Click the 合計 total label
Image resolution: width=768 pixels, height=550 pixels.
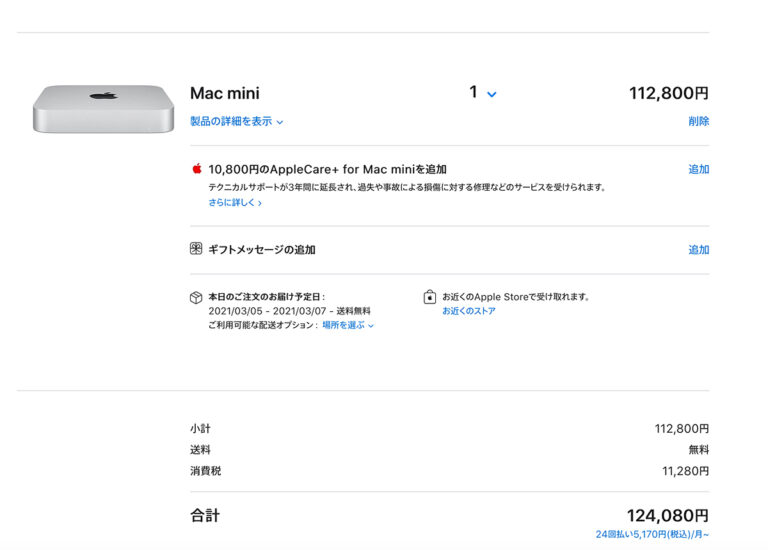pyautogui.click(x=205, y=515)
